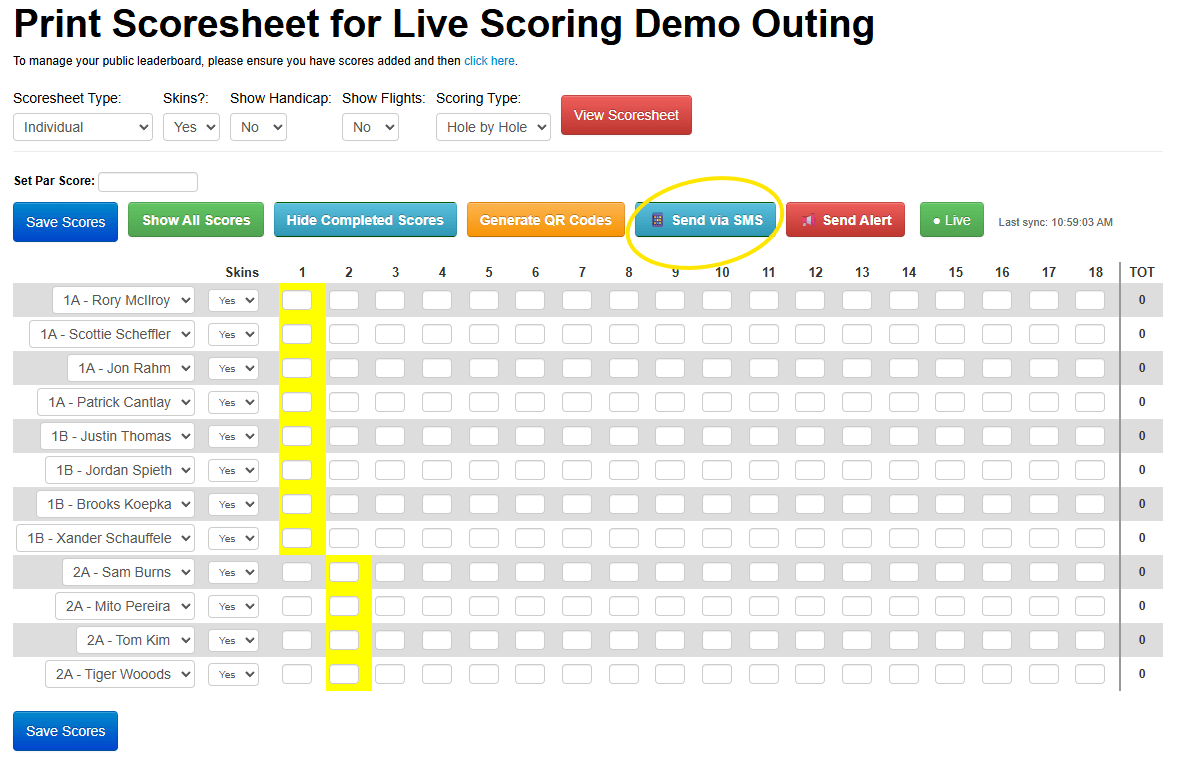Click Rory McIlroy's hole 1 score box
Screen dimensions: 1182x766
(x=297, y=300)
